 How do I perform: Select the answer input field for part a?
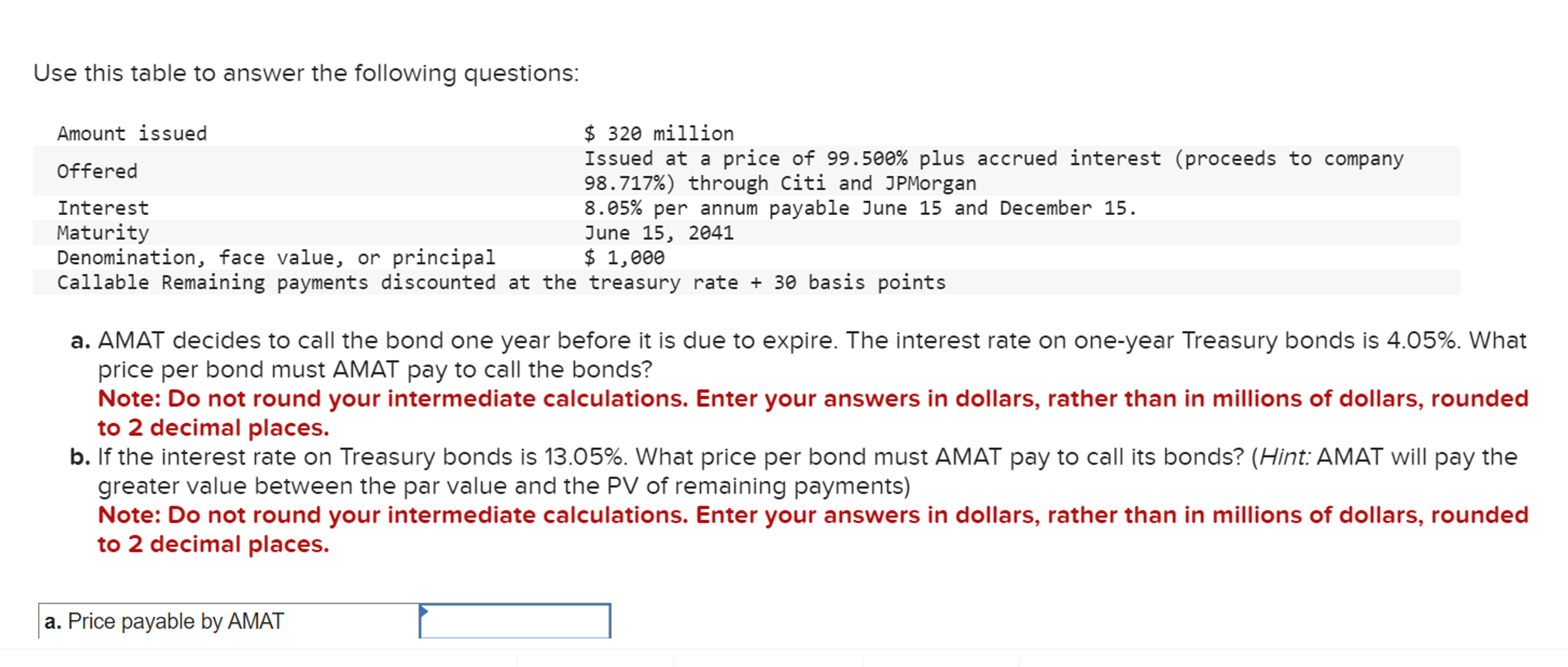pyautogui.click(x=516, y=620)
